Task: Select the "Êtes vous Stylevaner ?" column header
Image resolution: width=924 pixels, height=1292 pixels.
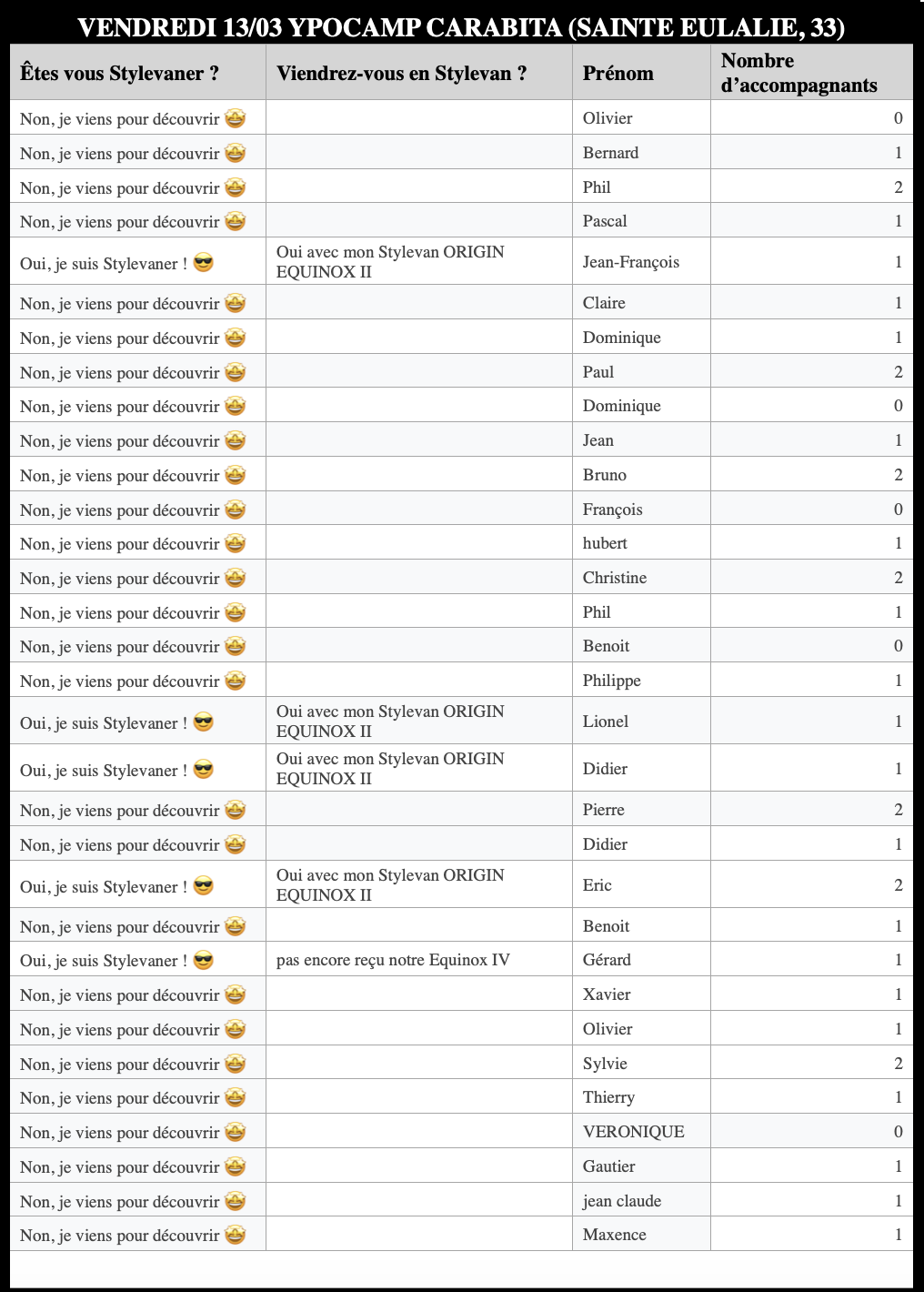Action: pyautogui.click(x=119, y=74)
